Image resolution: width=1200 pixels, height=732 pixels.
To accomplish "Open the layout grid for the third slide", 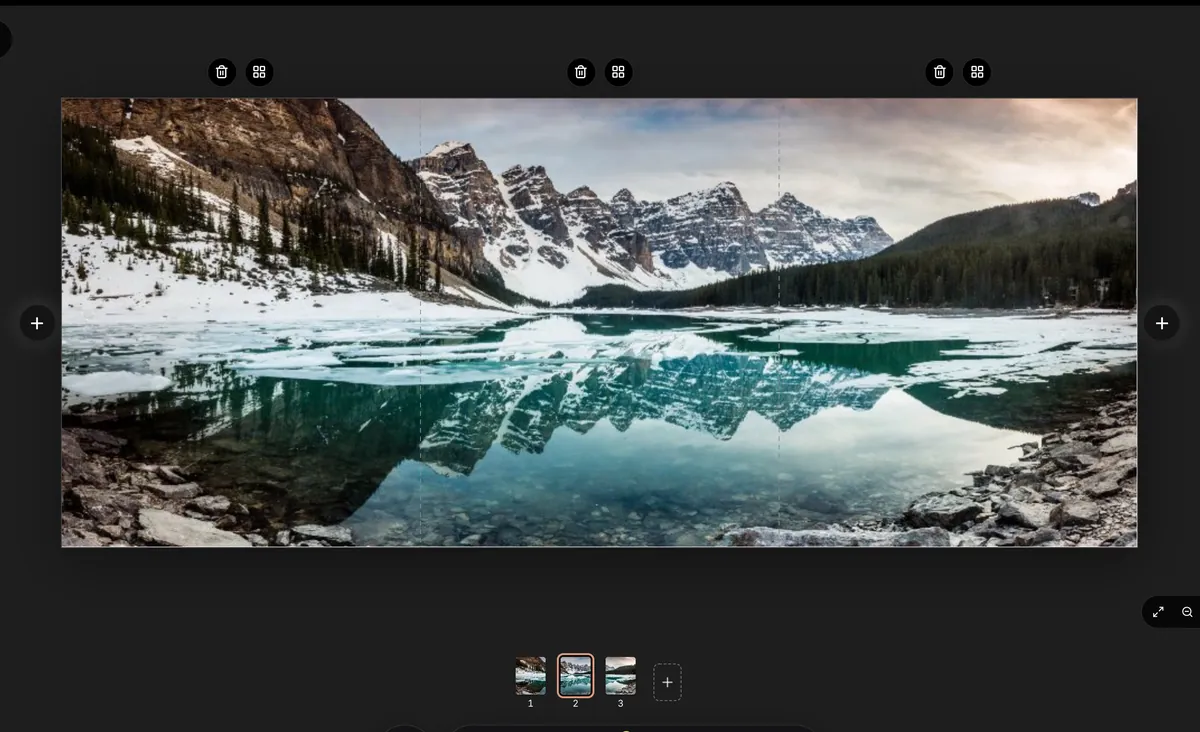I will pos(977,72).
